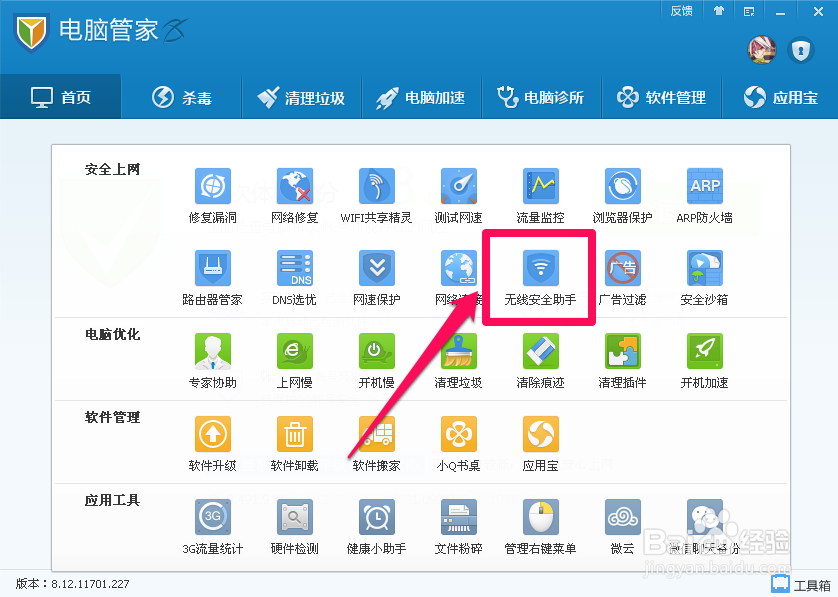Screen dimensions: 838x597
Task: Go to the 清理垃圾 top tab
Action: (301, 97)
